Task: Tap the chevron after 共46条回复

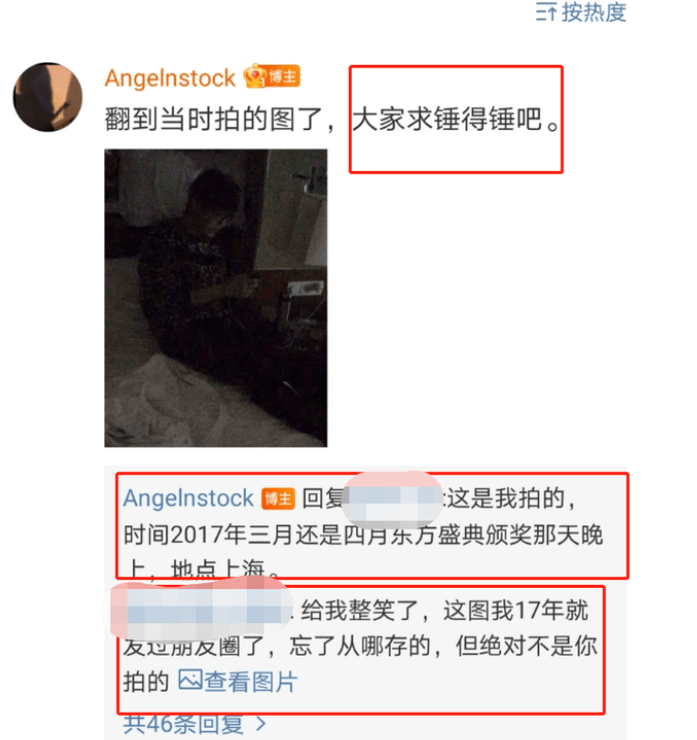Action: click(261, 724)
